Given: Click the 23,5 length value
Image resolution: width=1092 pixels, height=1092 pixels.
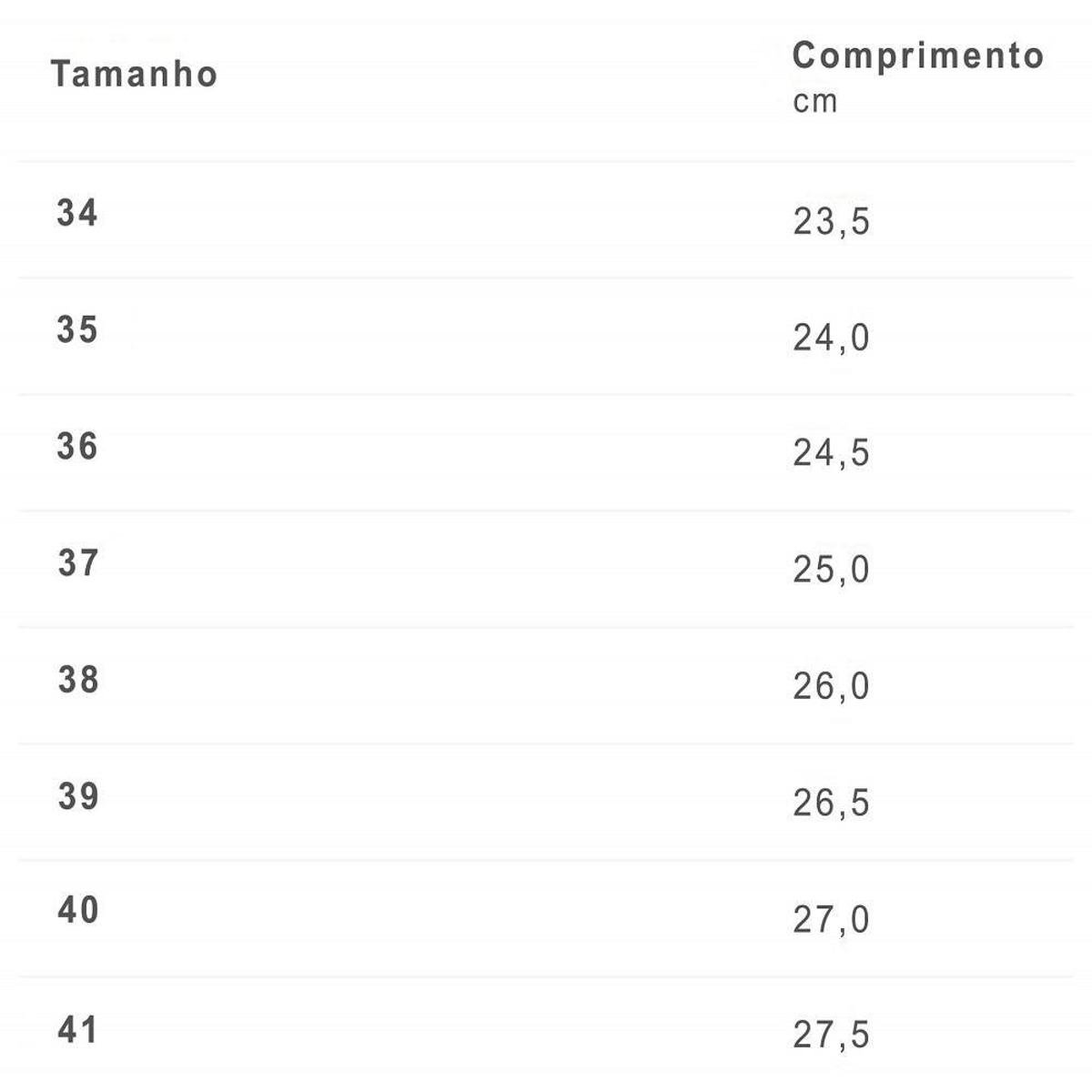Looking at the screenshot, I should point(831,221).
